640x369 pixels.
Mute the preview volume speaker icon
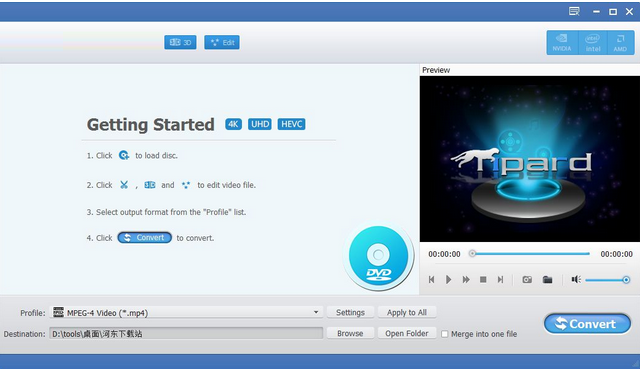(576, 280)
